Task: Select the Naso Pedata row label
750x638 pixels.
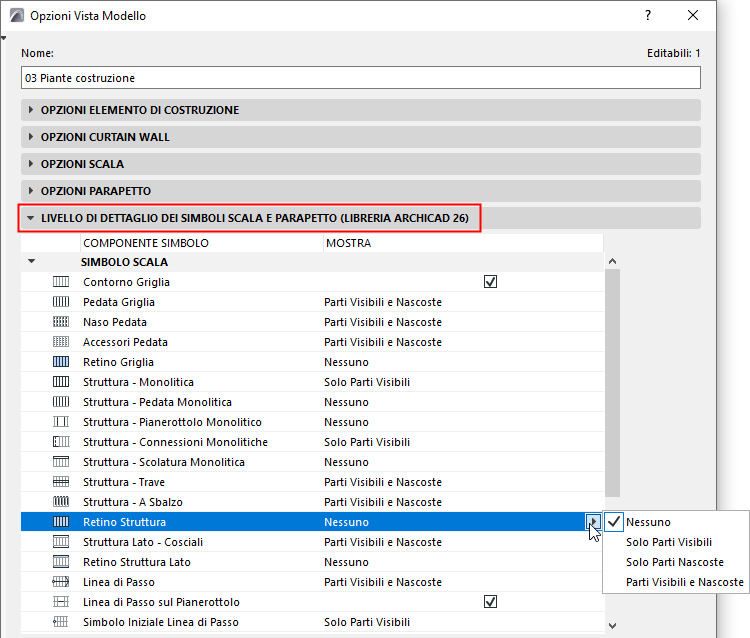Action: click(115, 322)
